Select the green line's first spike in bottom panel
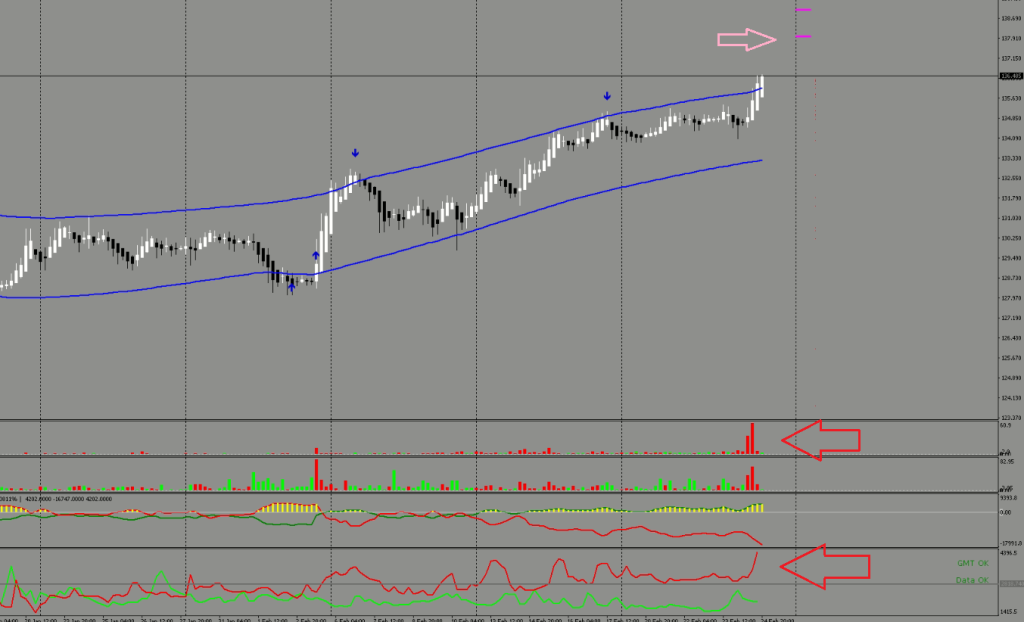Viewport: 1024px width, 622px height. [x=11, y=570]
